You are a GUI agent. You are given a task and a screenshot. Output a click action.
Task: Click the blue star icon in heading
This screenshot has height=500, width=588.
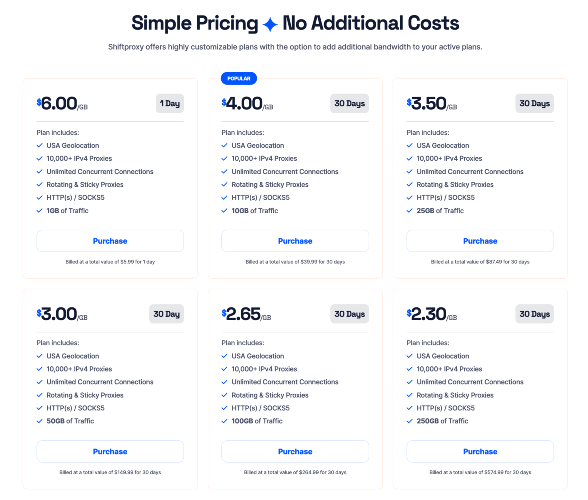pos(270,25)
